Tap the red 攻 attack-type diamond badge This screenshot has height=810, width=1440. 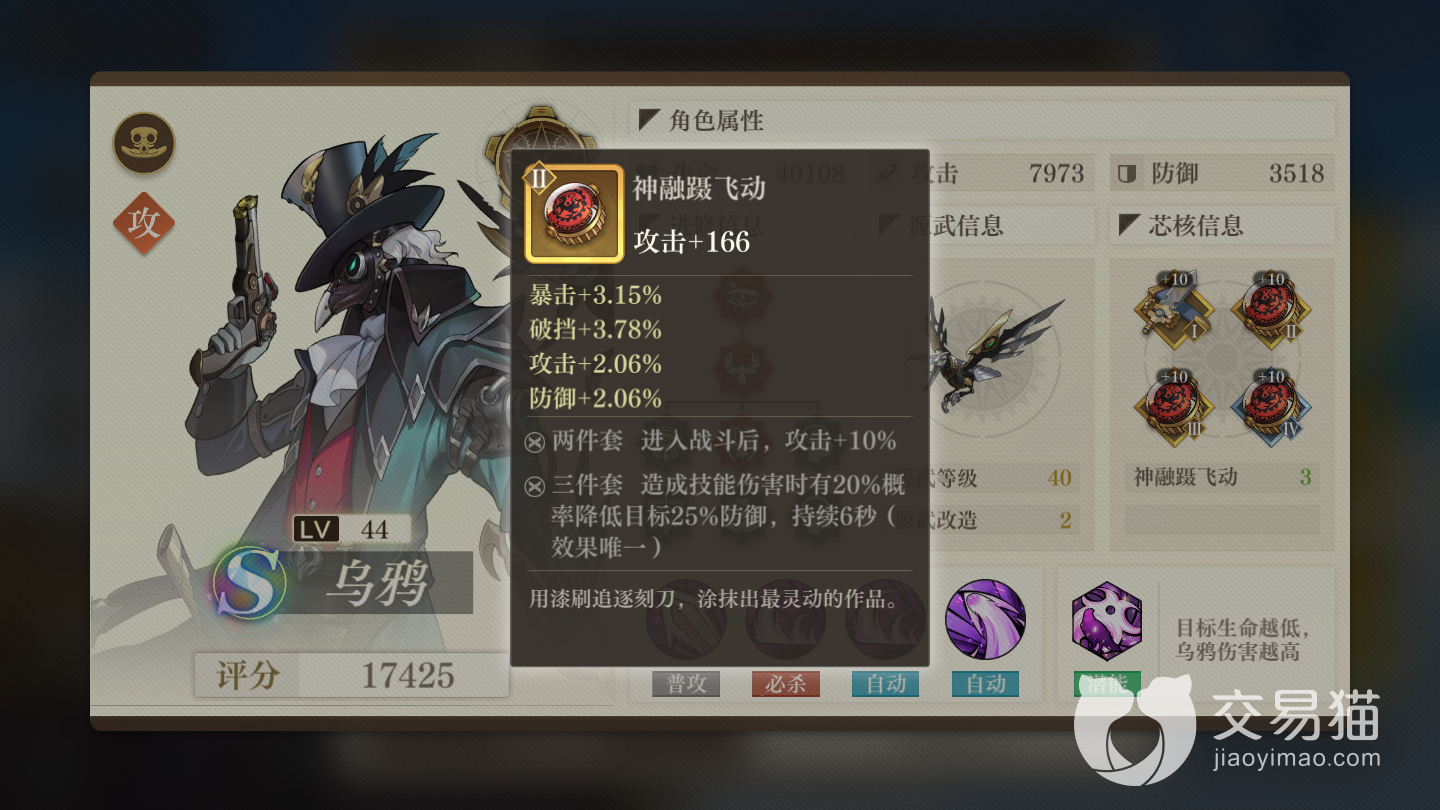coord(144,223)
